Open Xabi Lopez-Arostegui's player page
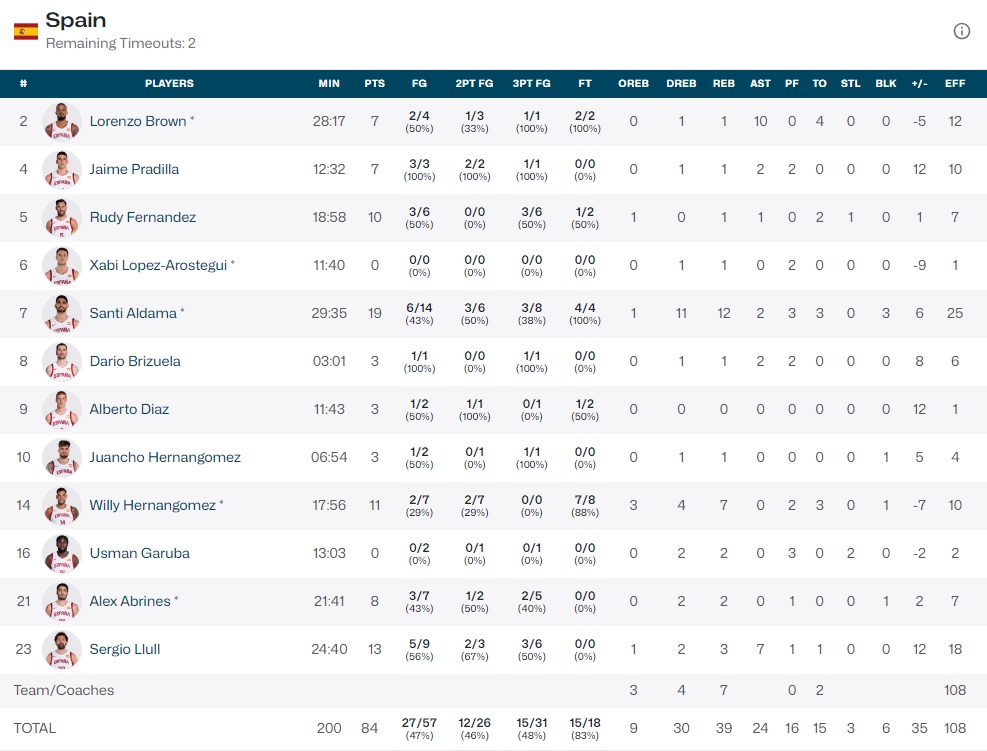This screenshot has height=751, width=987. (x=159, y=265)
